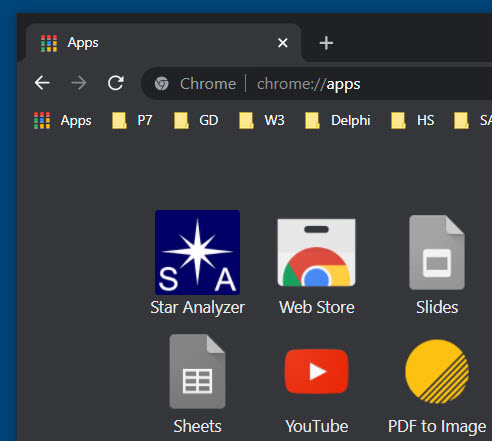This screenshot has width=492, height=441.
Task: Select the Apps browser tab
Action: pos(163,43)
